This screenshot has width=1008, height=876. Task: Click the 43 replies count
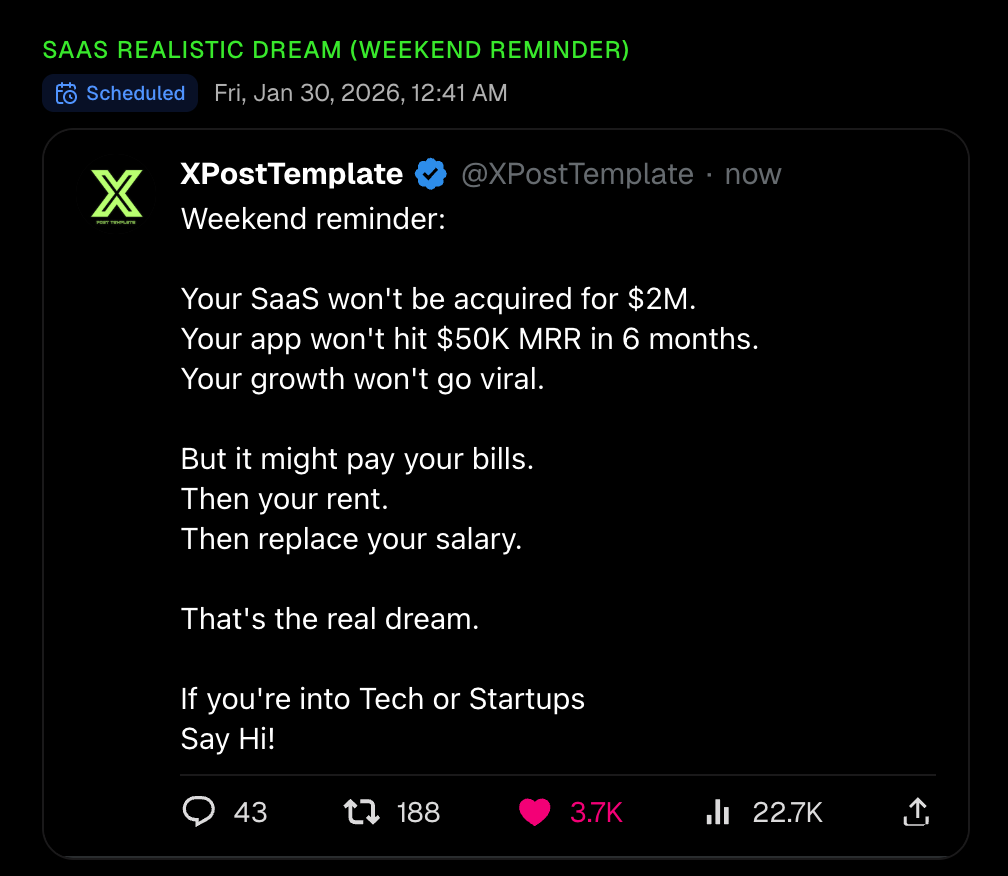[250, 812]
